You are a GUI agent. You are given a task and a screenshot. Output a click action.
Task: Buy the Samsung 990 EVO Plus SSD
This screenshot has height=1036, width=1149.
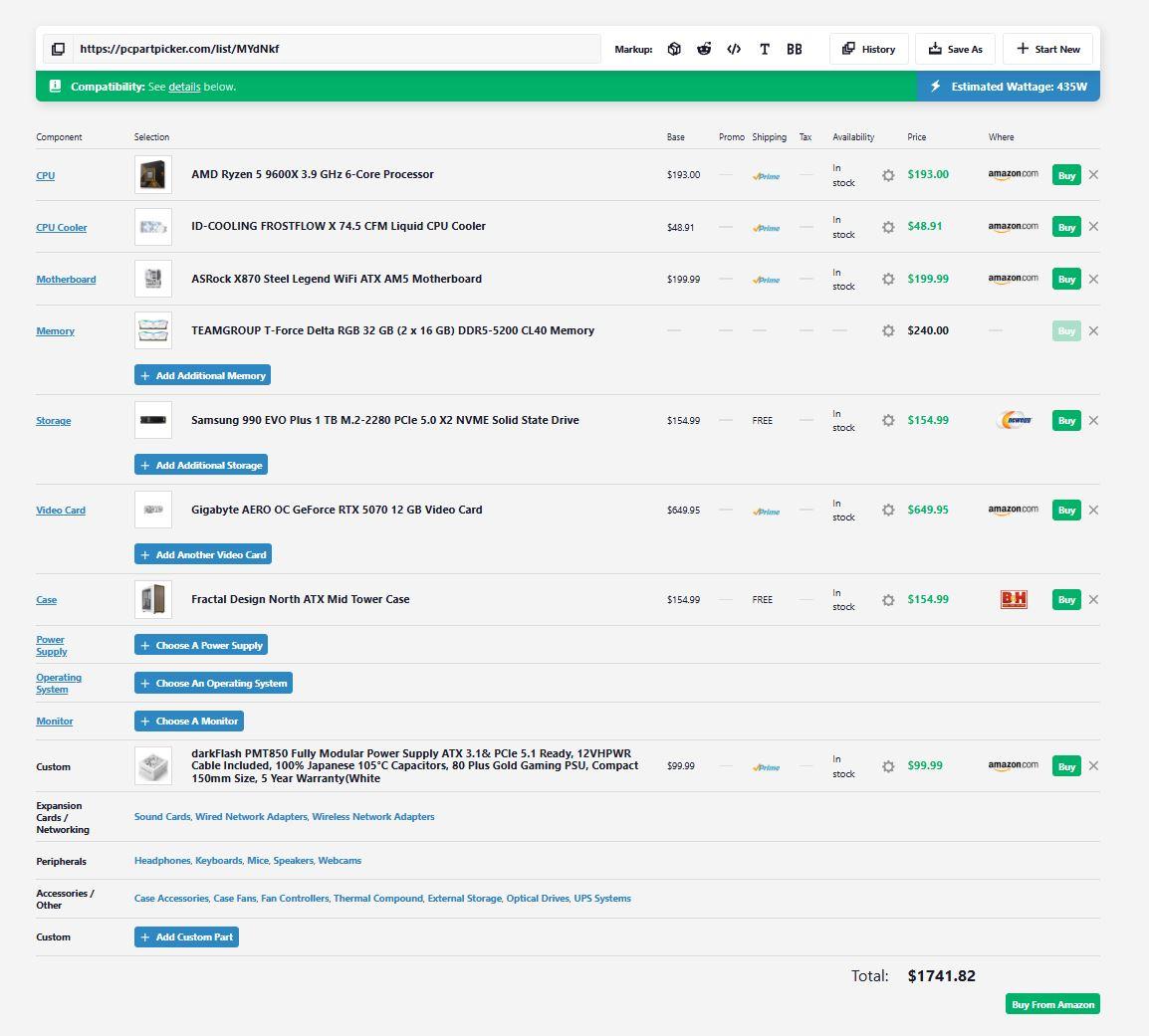(1066, 421)
